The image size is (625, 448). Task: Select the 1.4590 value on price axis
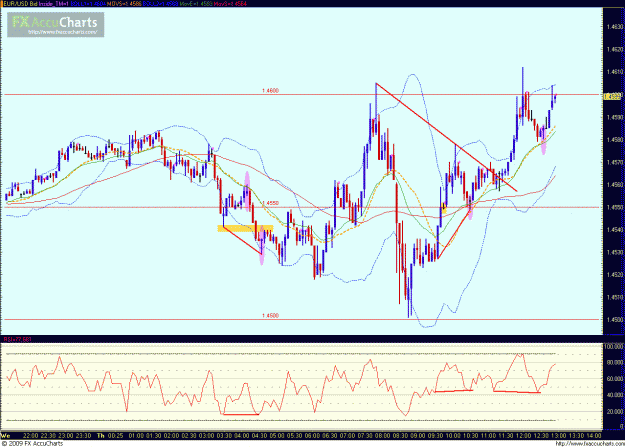point(614,117)
